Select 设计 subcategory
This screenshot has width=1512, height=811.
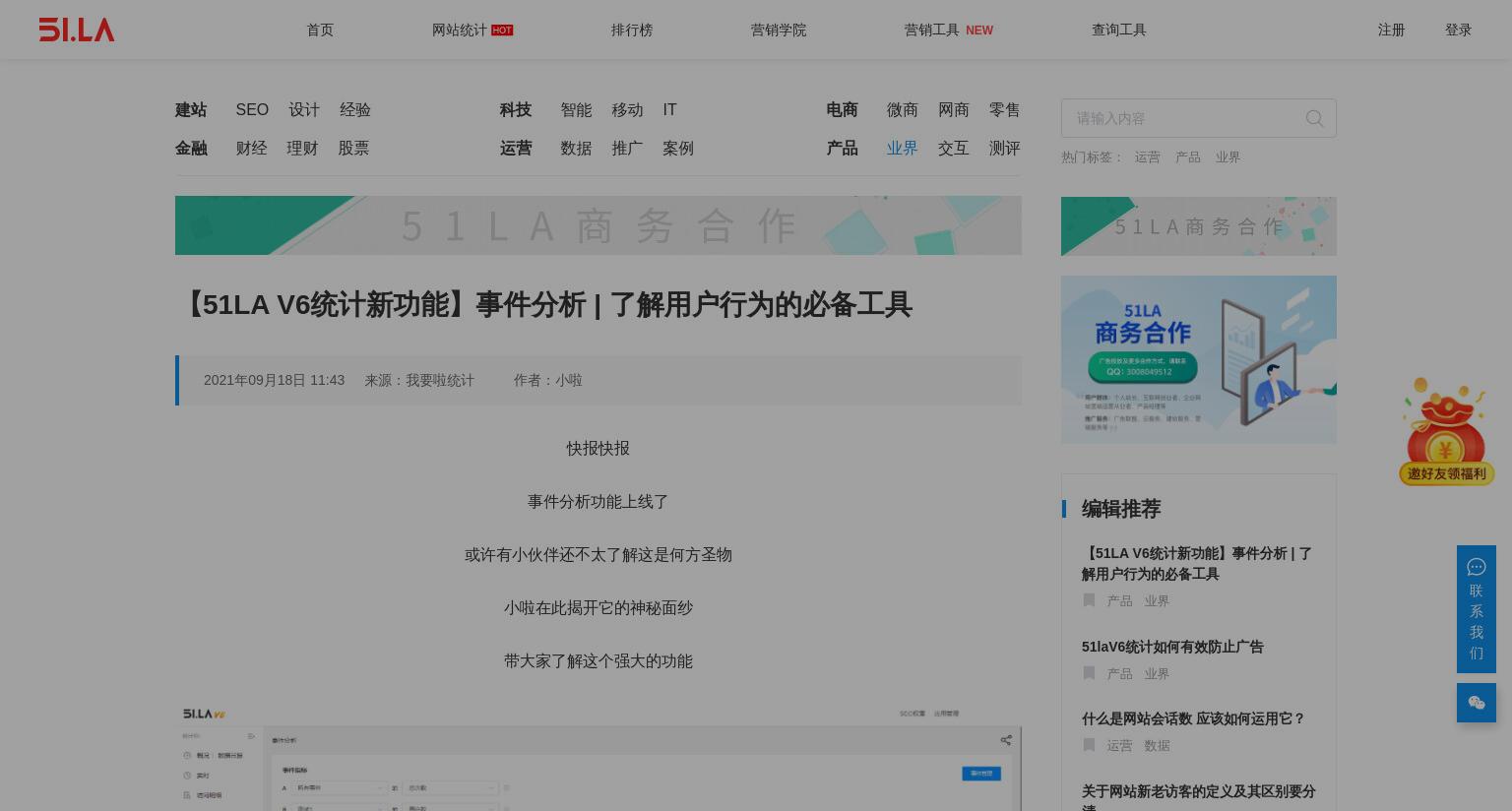pos(304,110)
